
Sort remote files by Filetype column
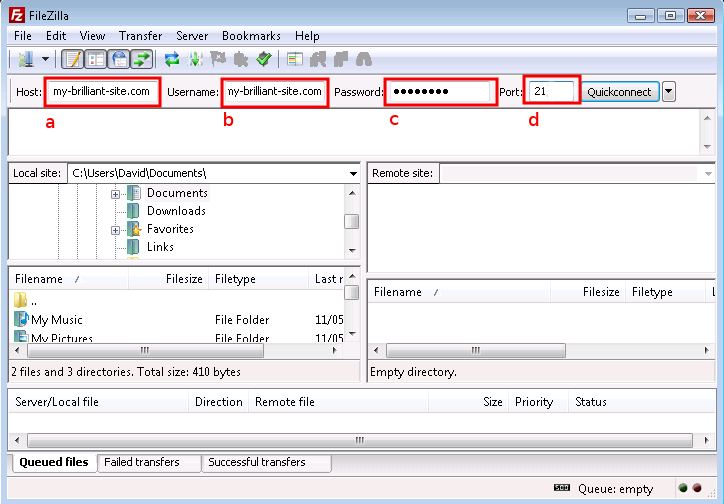point(666,292)
